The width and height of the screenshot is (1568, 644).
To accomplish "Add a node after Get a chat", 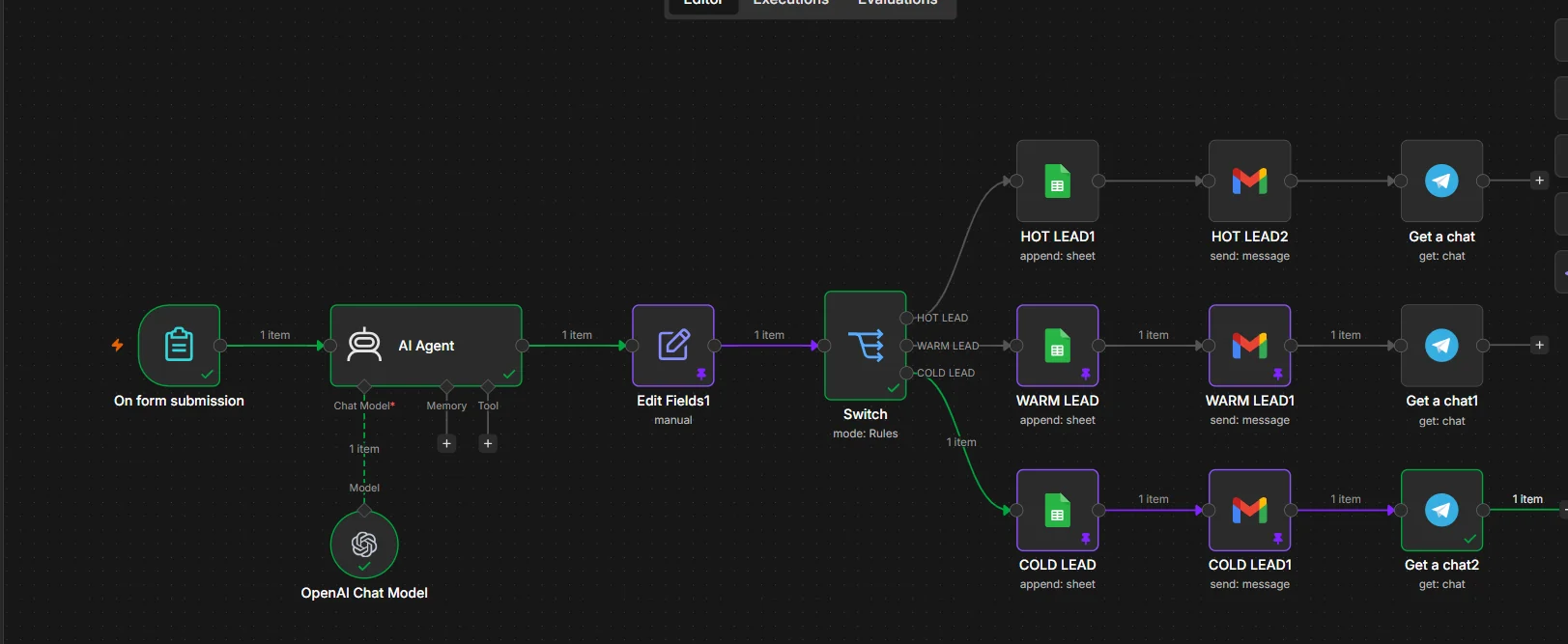I will (x=1540, y=181).
